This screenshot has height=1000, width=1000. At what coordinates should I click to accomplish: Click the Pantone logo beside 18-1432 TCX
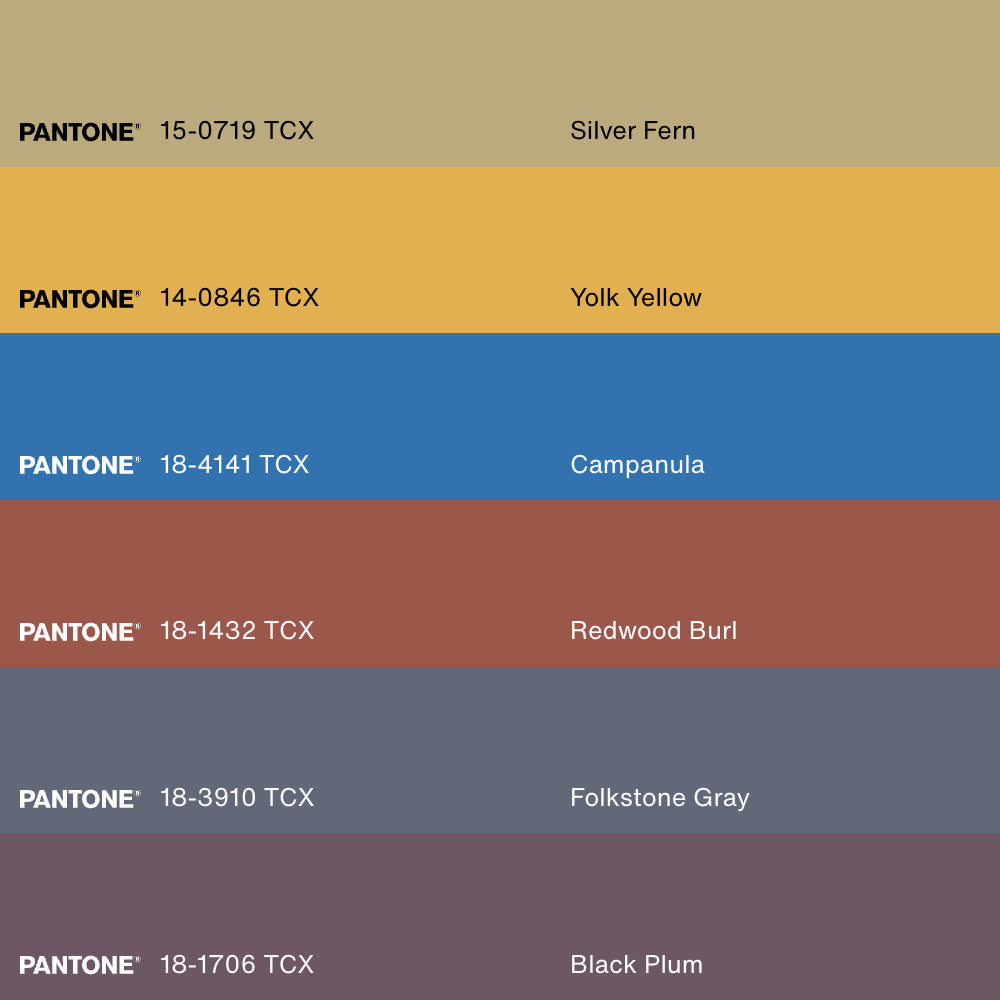[x=79, y=632]
